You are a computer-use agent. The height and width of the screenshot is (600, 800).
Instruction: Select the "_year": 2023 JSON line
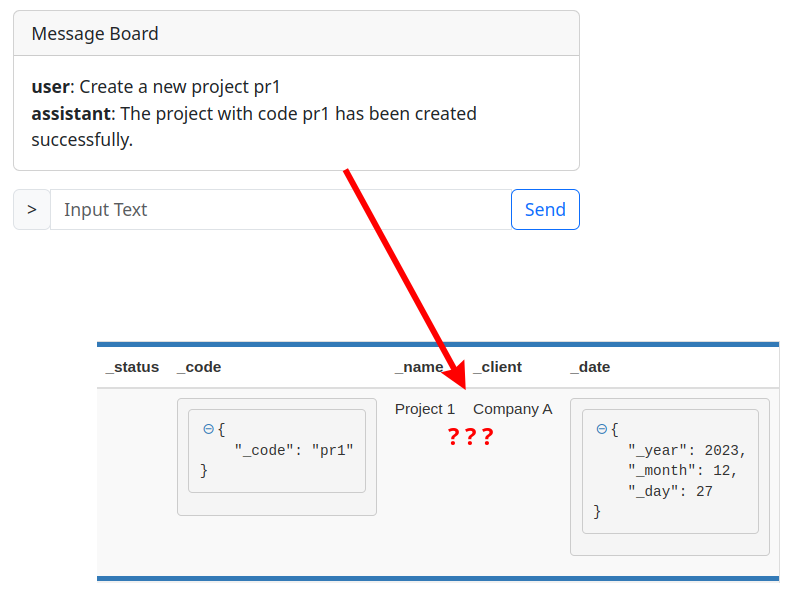687,450
